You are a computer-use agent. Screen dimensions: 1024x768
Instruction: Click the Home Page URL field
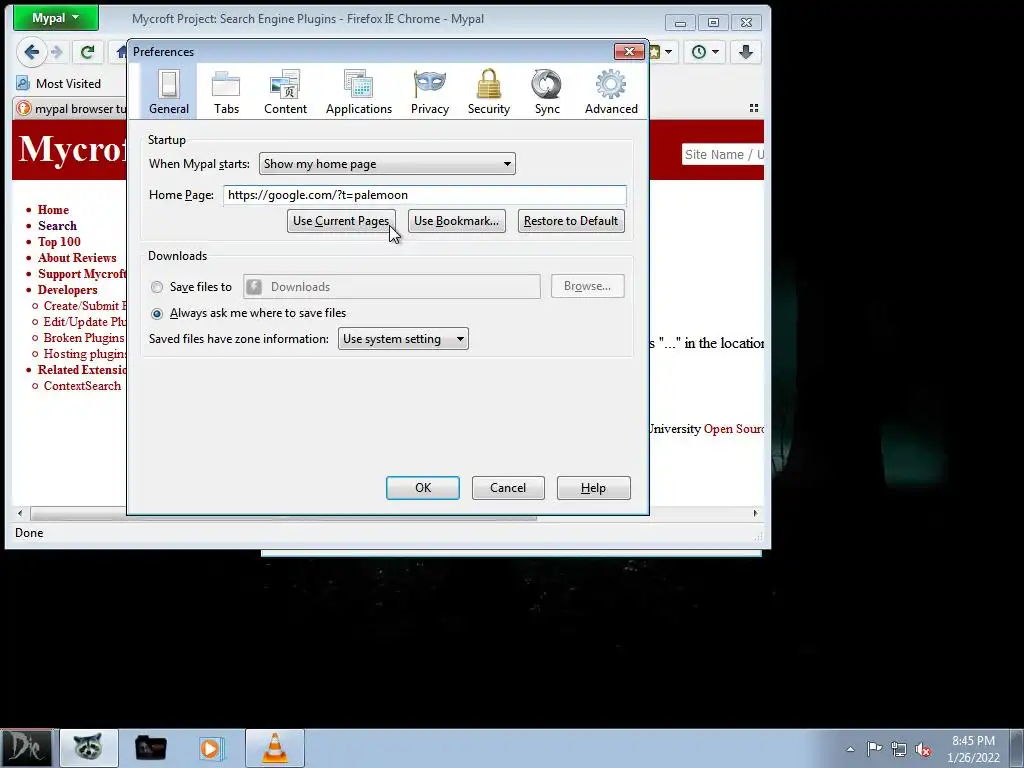tap(424, 195)
